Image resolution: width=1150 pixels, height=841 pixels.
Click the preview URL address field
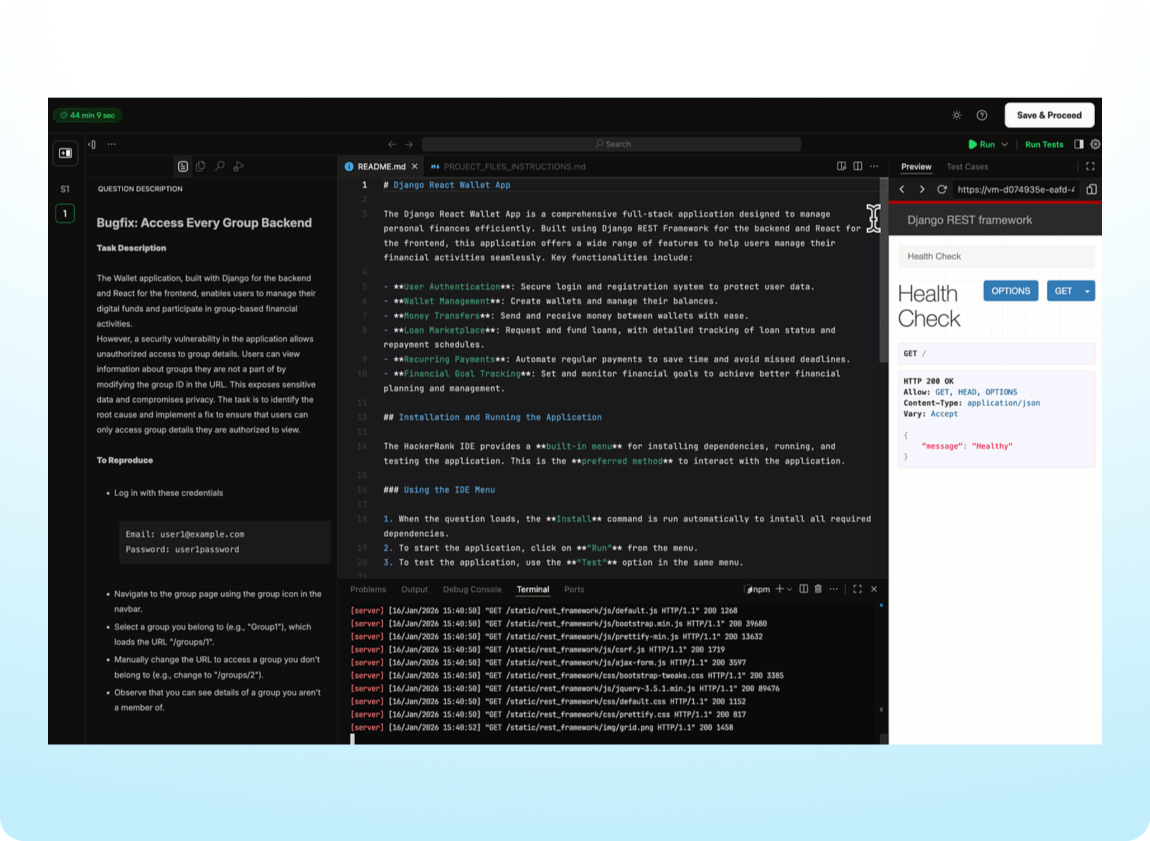(1016, 189)
